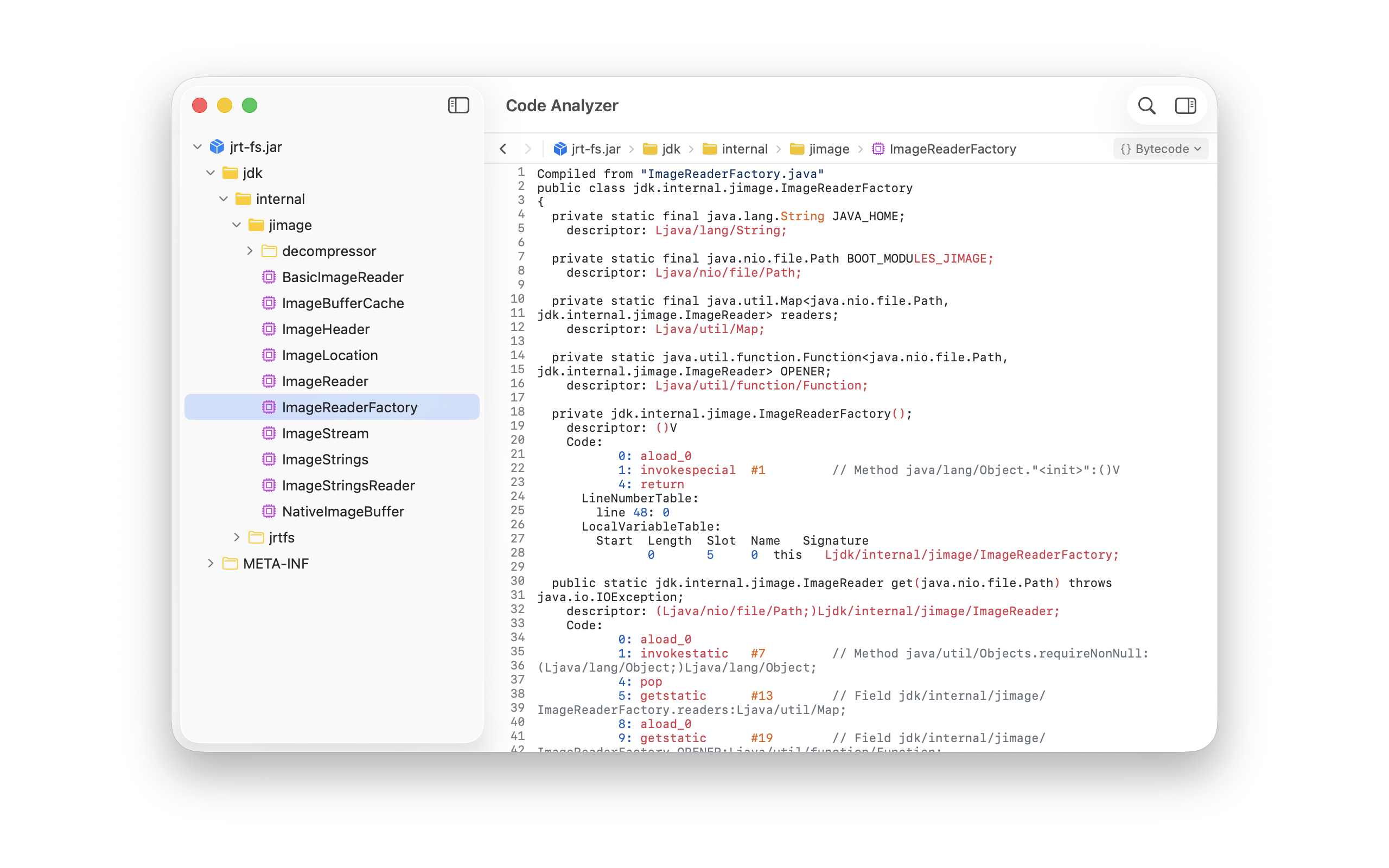
Task: Click the red close window button
Action: (200, 106)
